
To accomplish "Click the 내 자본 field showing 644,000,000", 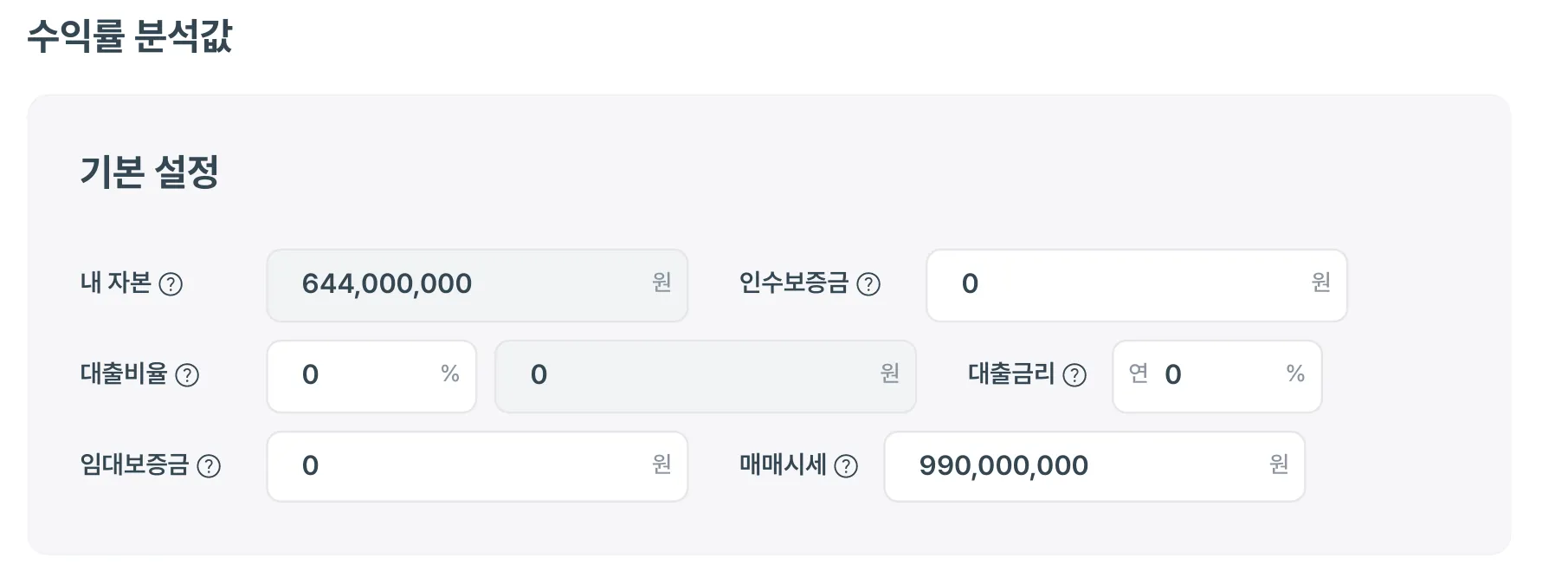I will click(468, 284).
